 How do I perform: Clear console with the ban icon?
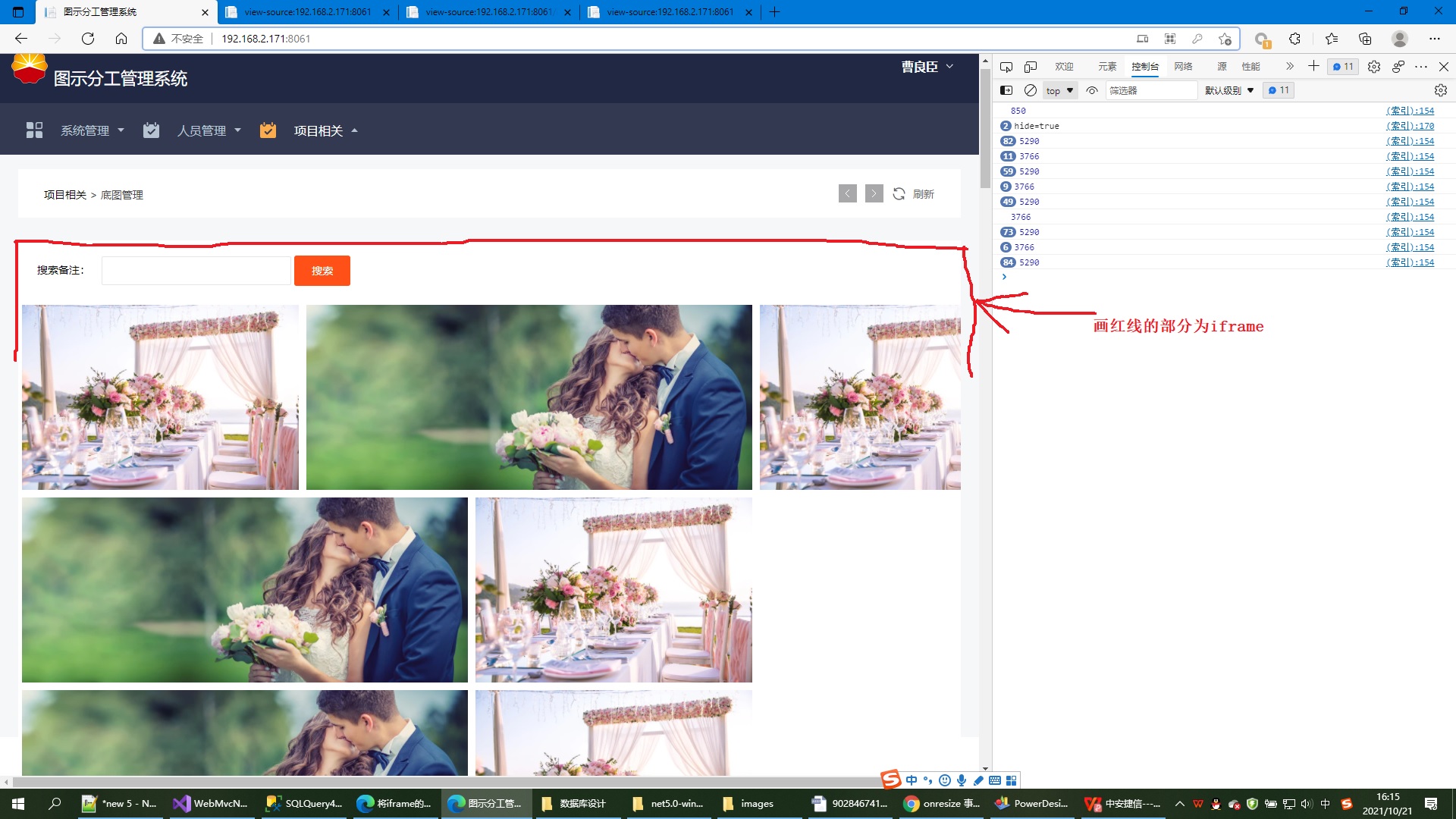coord(1030,90)
